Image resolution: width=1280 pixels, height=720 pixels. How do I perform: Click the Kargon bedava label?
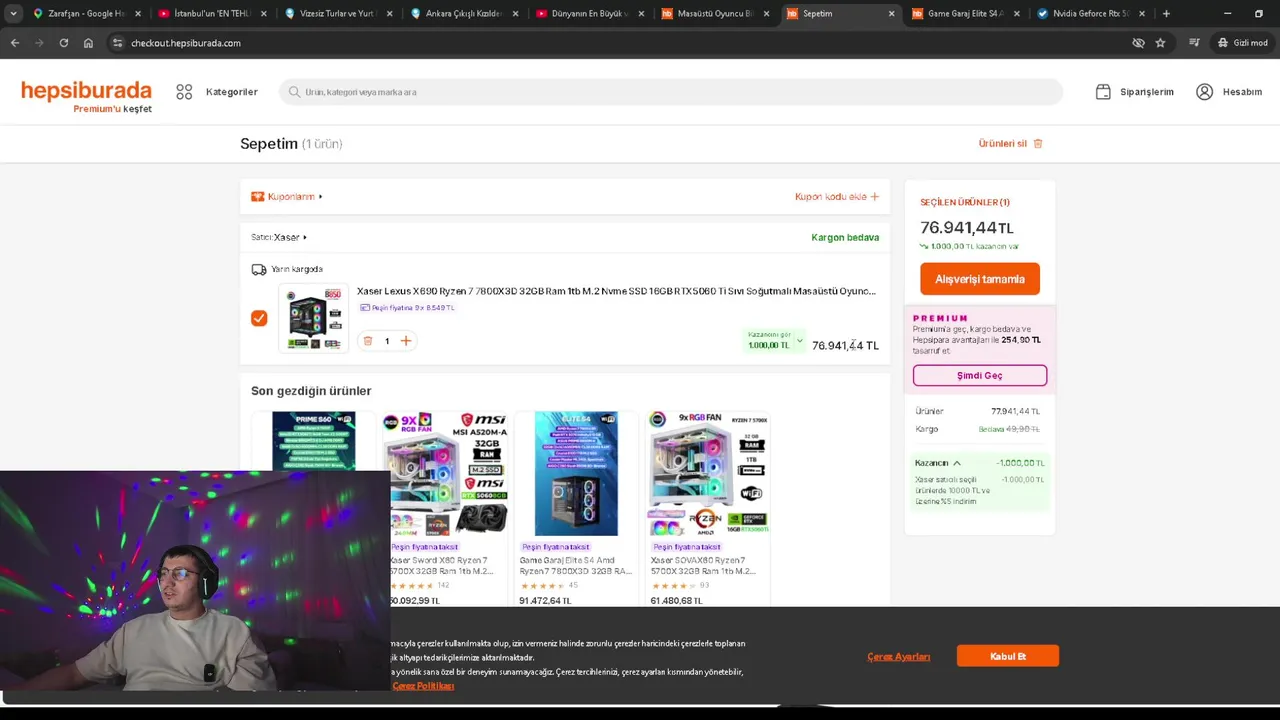click(x=845, y=238)
